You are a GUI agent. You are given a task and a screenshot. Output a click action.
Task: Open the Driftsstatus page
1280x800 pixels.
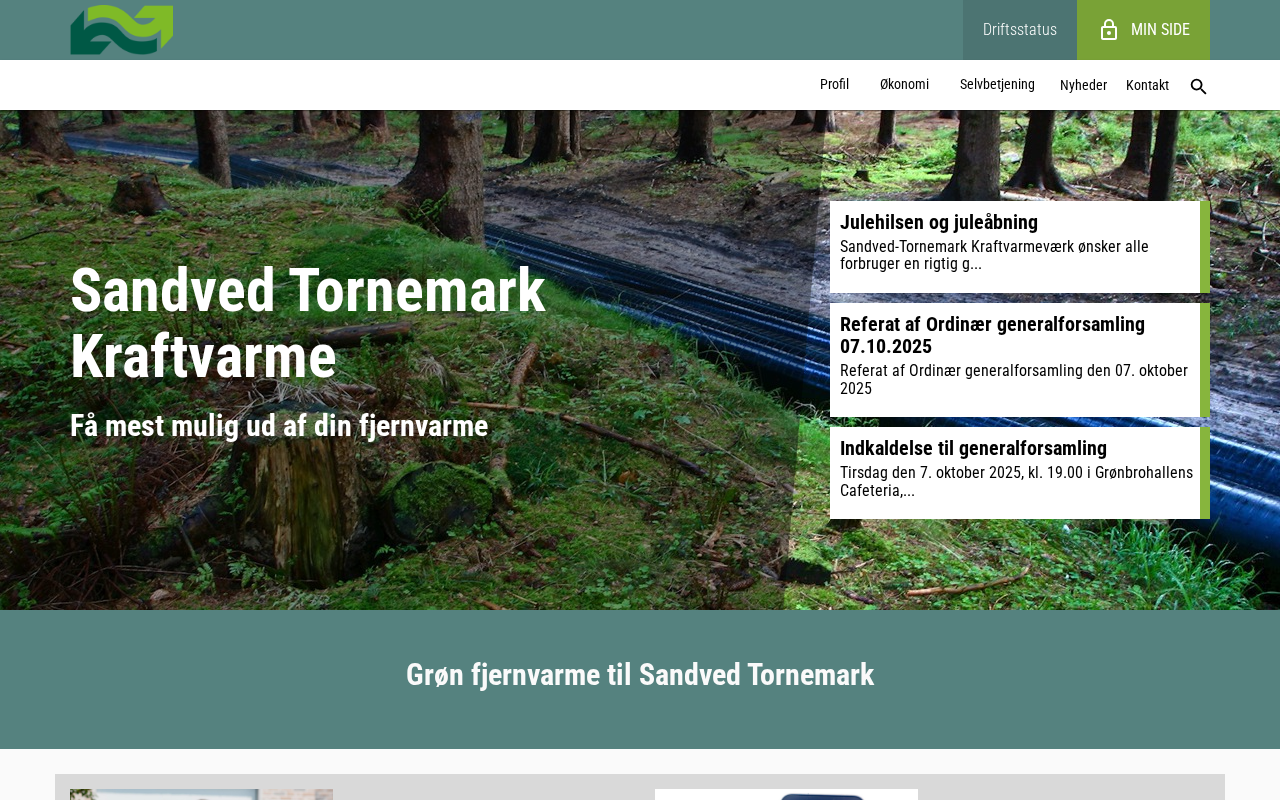coord(1019,30)
